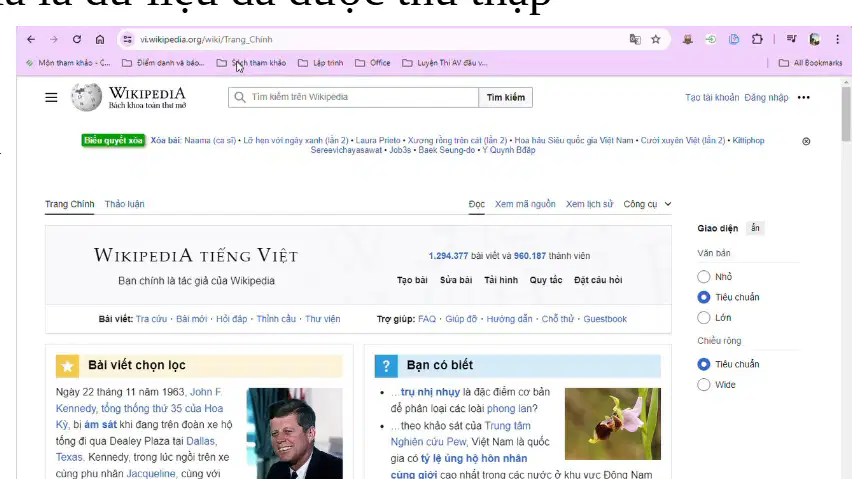Dismiss the banner with the close icon
The height and width of the screenshot is (479, 853).
[x=806, y=141]
